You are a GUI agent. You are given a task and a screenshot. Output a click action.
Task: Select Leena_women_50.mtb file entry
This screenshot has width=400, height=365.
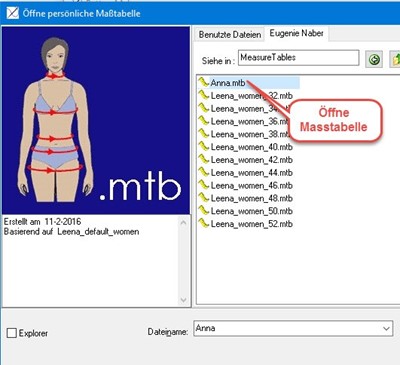click(246, 211)
